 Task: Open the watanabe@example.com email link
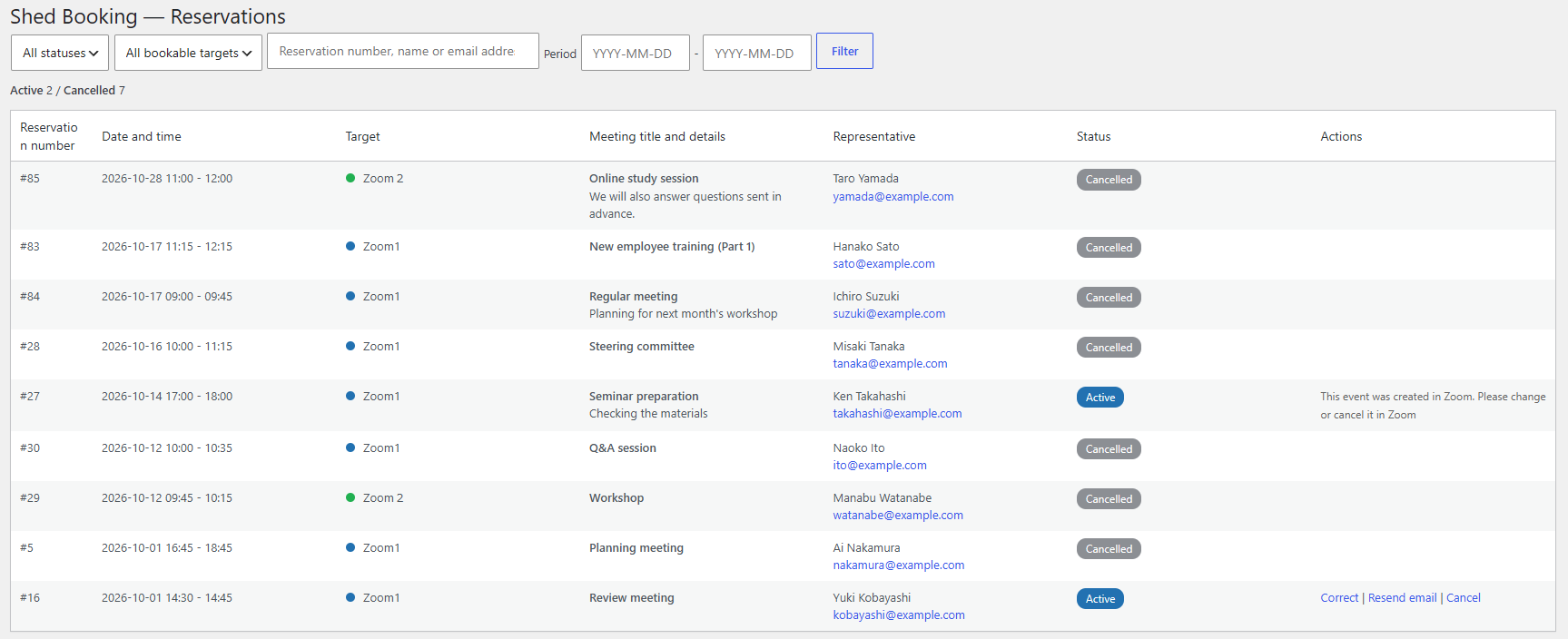pyautogui.click(x=898, y=516)
